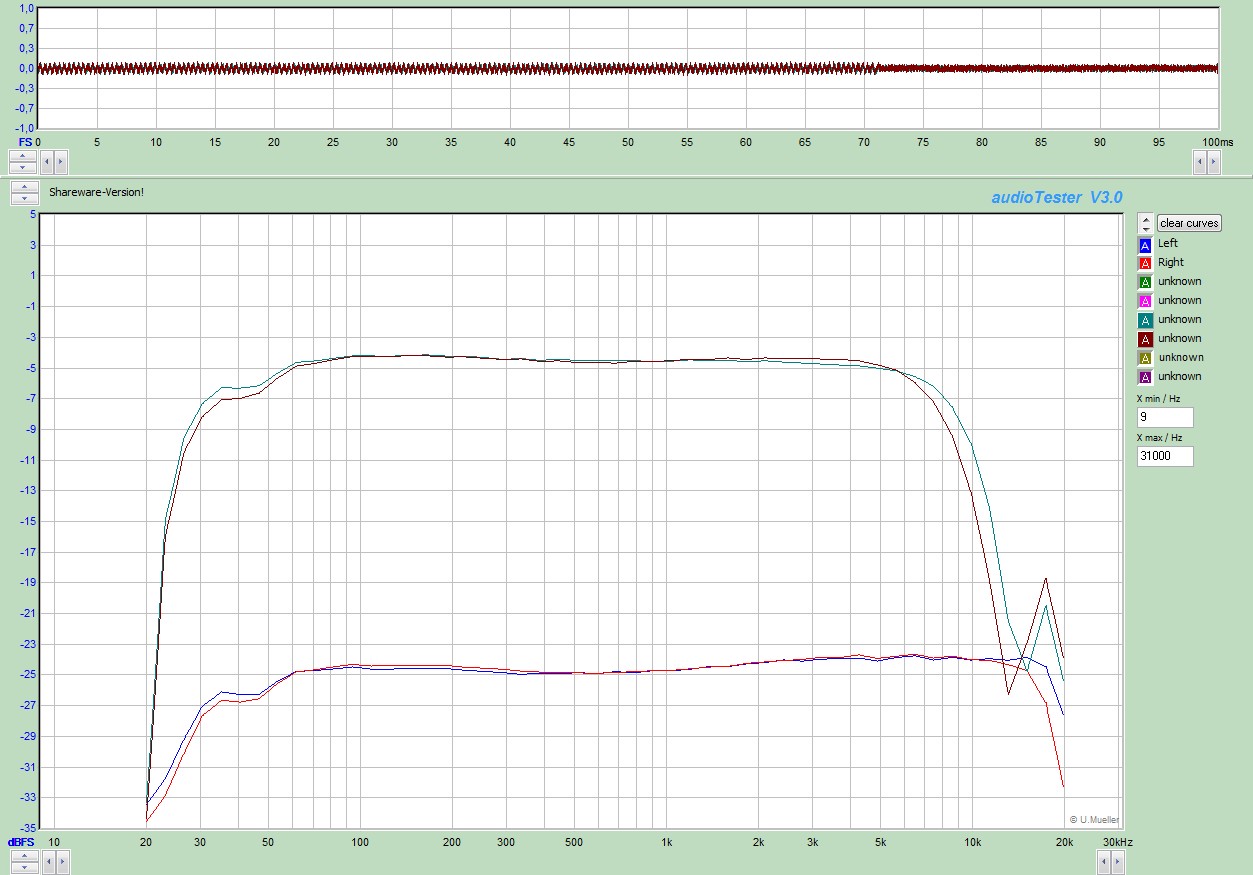
Task: Click the up arrow below dBFS
Action: (23, 854)
